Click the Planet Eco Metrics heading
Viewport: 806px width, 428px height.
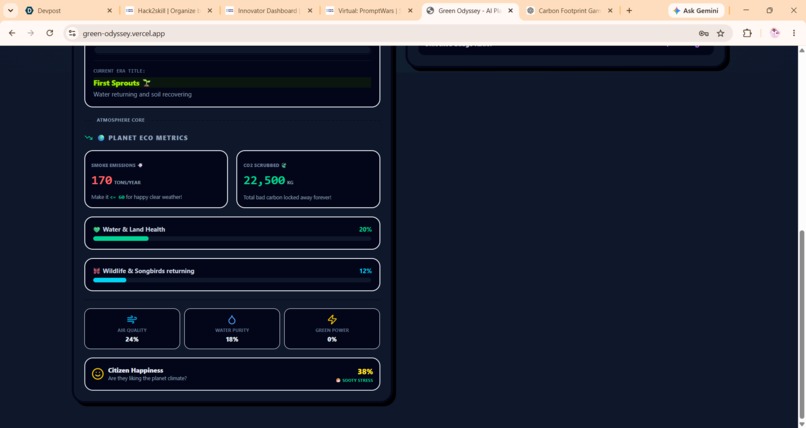point(148,138)
